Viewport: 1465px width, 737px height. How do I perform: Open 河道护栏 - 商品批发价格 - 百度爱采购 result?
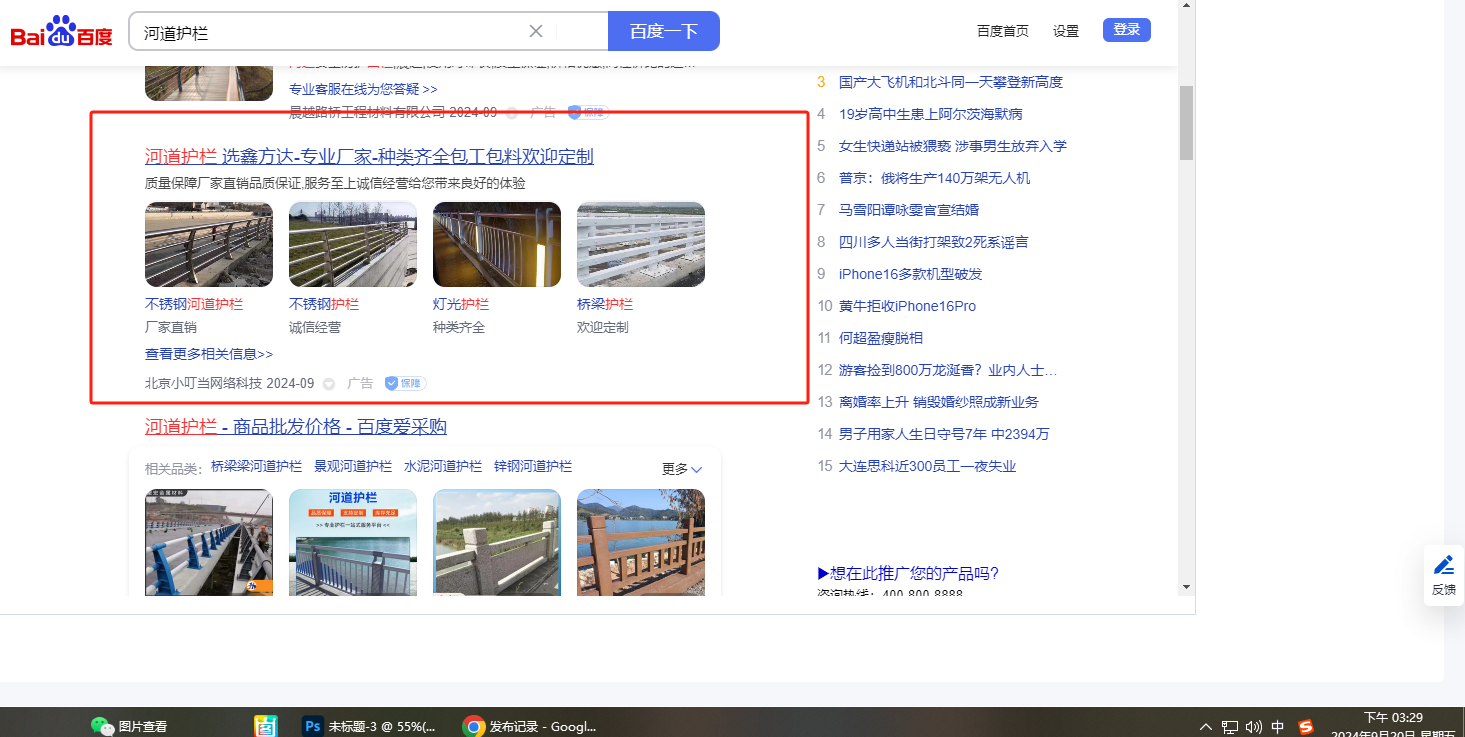[296, 427]
